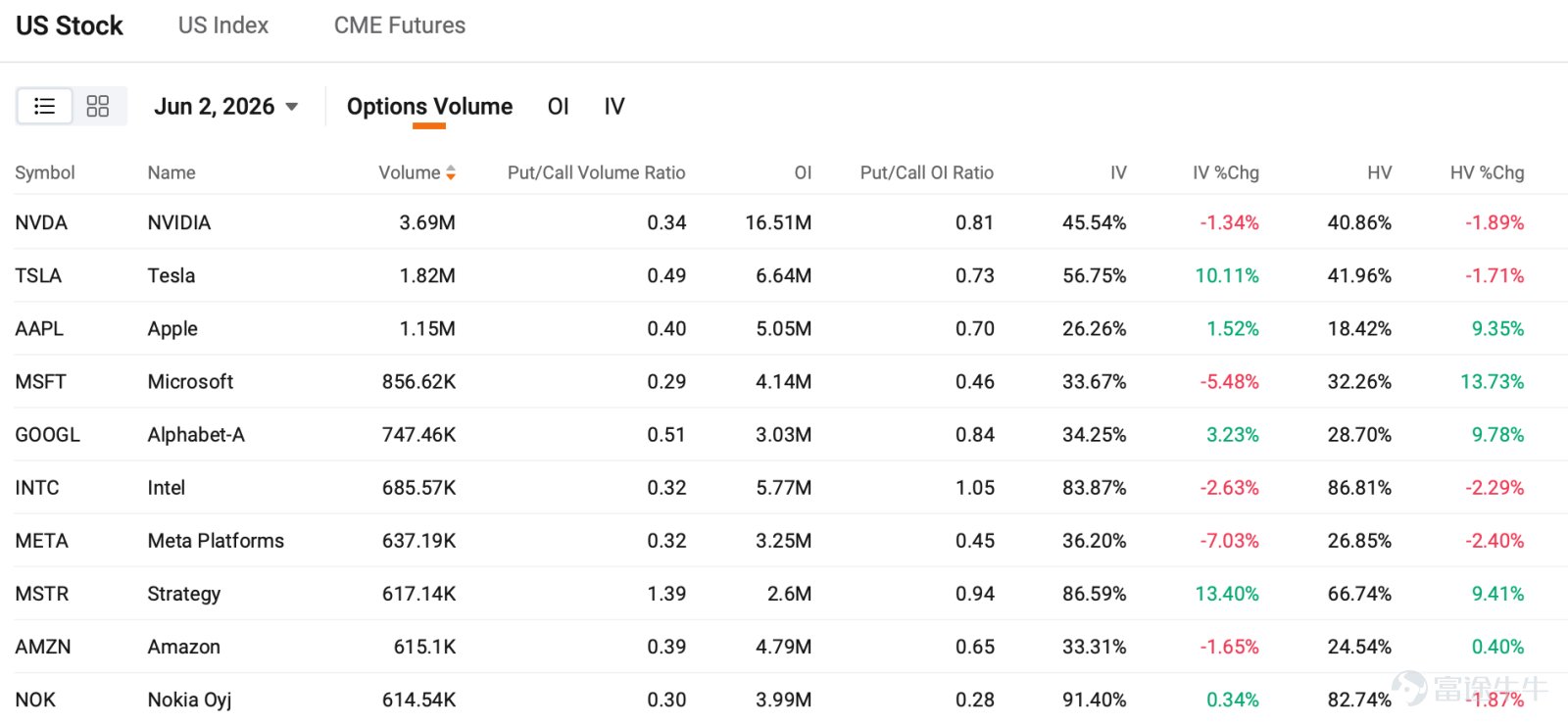1568x724 pixels.
Task: Click Microsoft's 856.62K volume value
Action: click(419, 381)
